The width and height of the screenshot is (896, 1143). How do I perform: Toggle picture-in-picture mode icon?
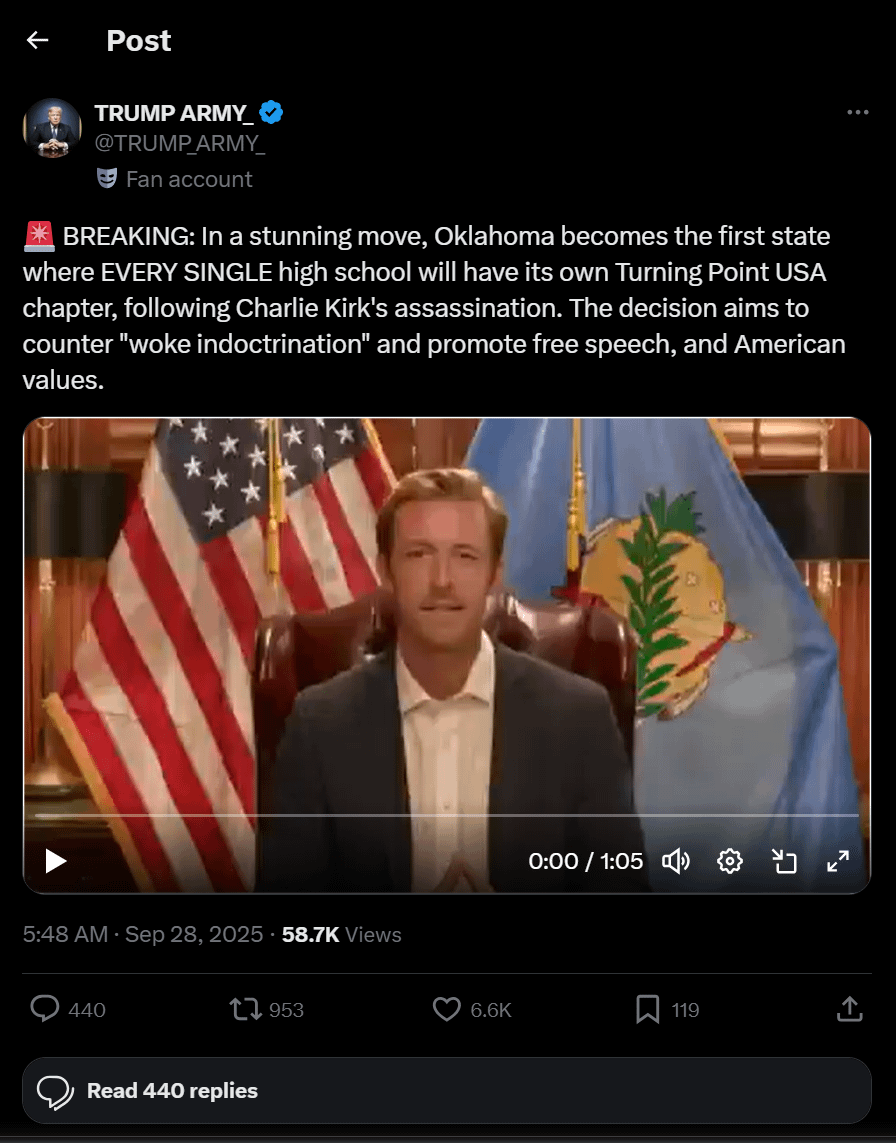(x=784, y=861)
